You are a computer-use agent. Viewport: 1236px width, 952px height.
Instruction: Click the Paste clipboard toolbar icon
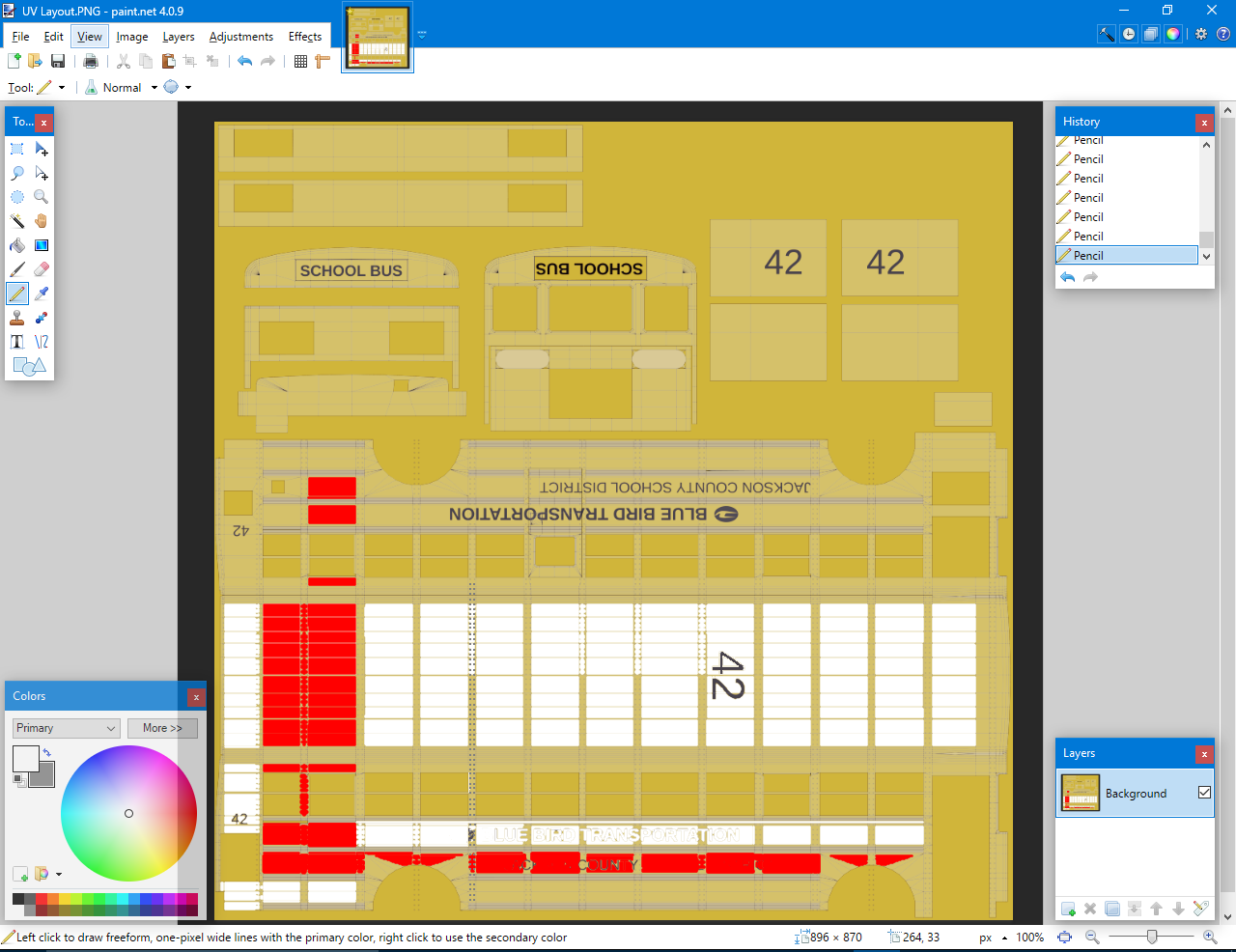(x=168, y=61)
